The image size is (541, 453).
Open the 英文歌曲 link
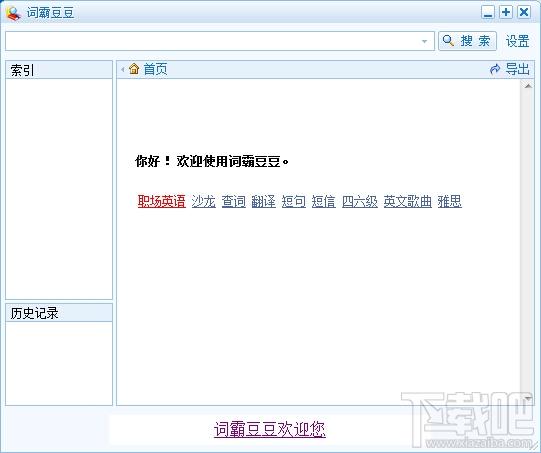pos(407,201)
